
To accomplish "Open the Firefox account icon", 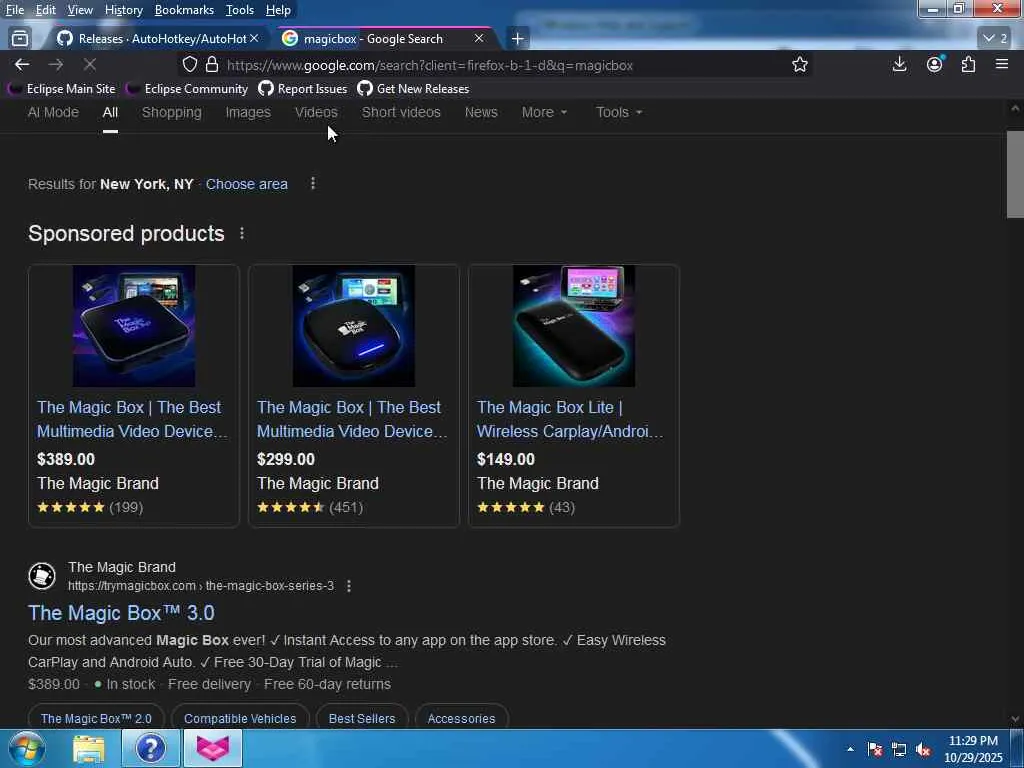I will click(935, 64).
